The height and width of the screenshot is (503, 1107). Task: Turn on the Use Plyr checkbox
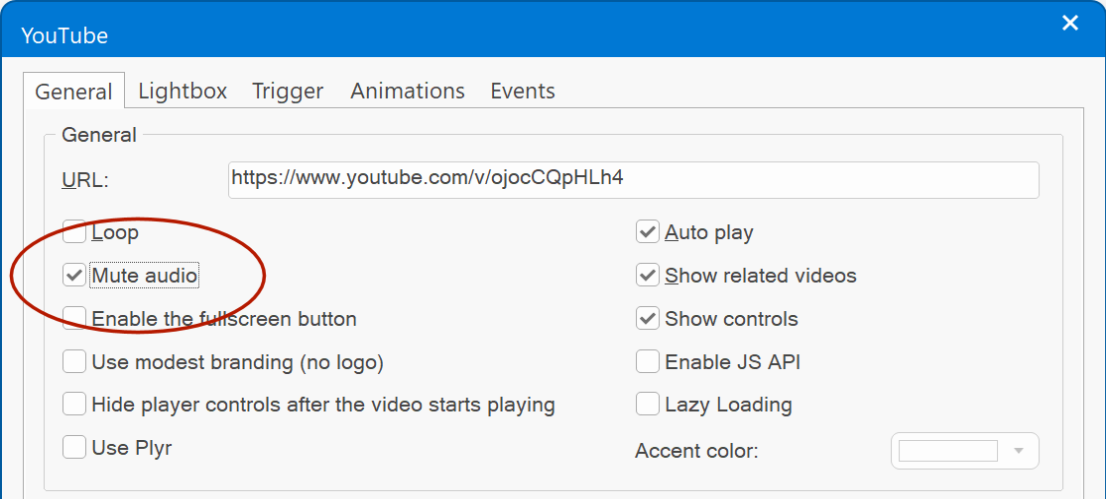tap(74, 448)
